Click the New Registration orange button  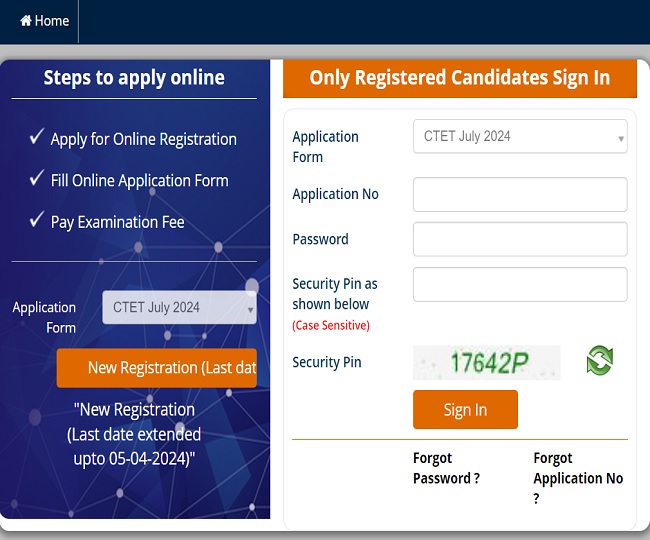[x=157, y=368]
